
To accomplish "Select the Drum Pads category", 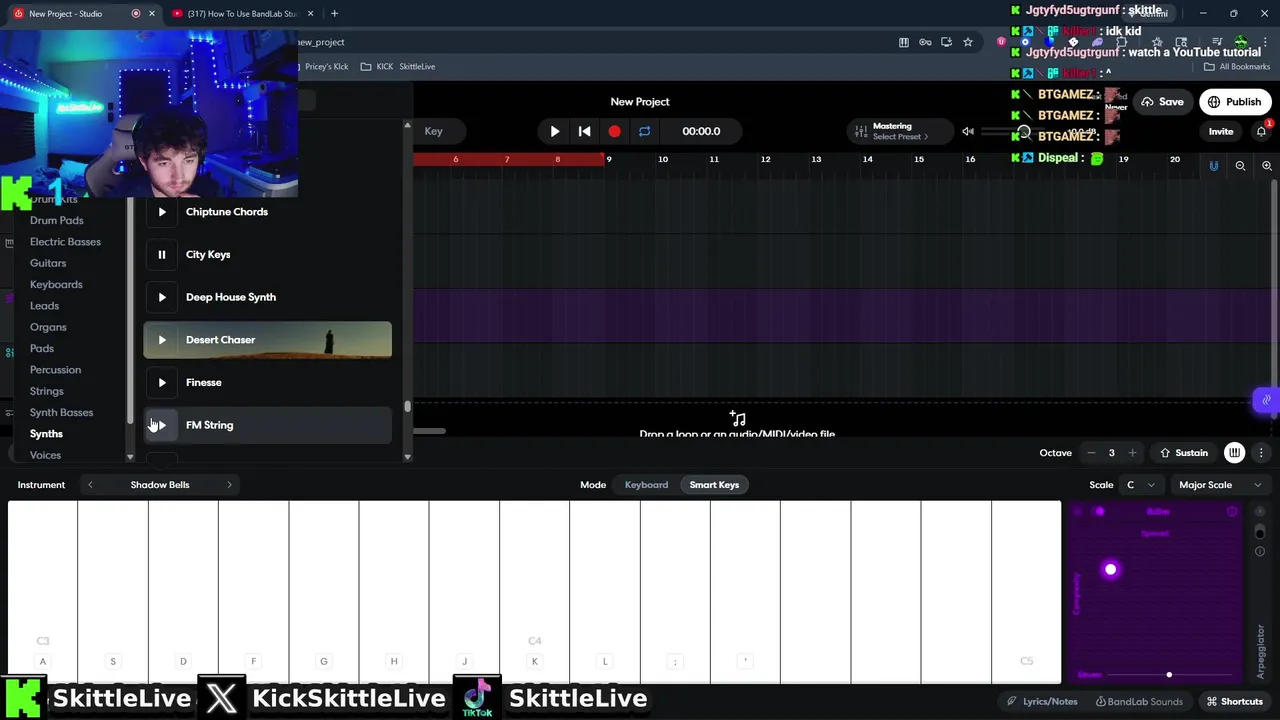I will pyautogui.click(x=57, y=220).
